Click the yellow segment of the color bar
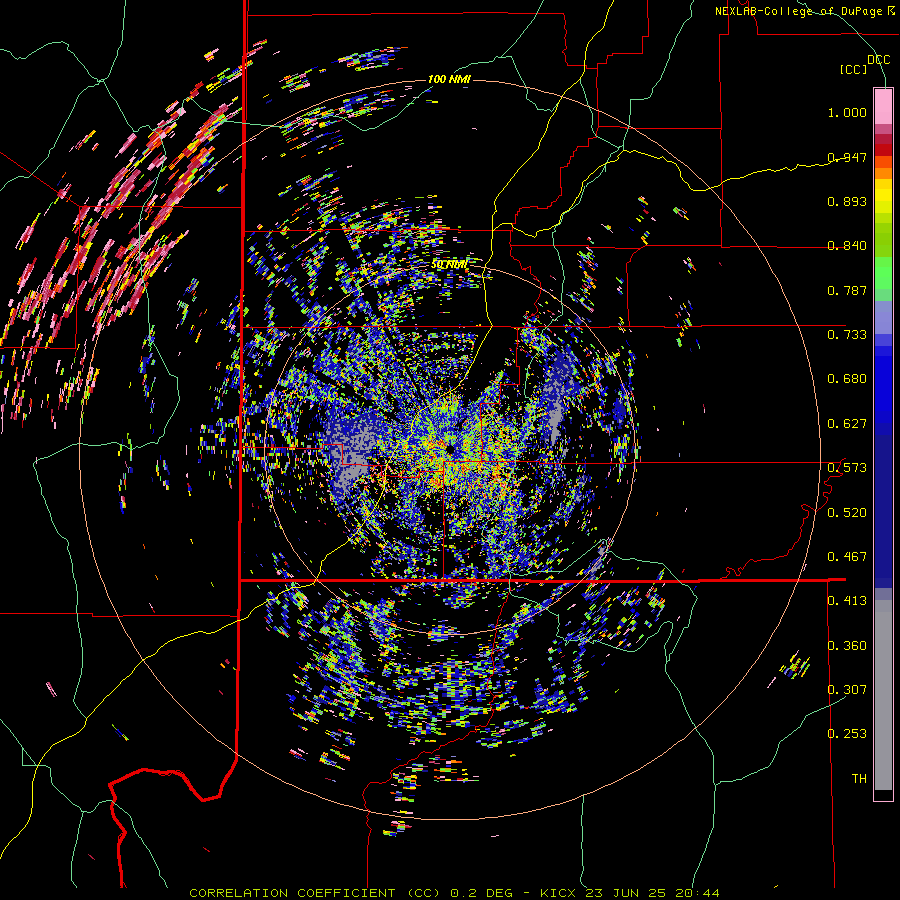Screen dimensions: 900x900 click(x=883, y=196)
